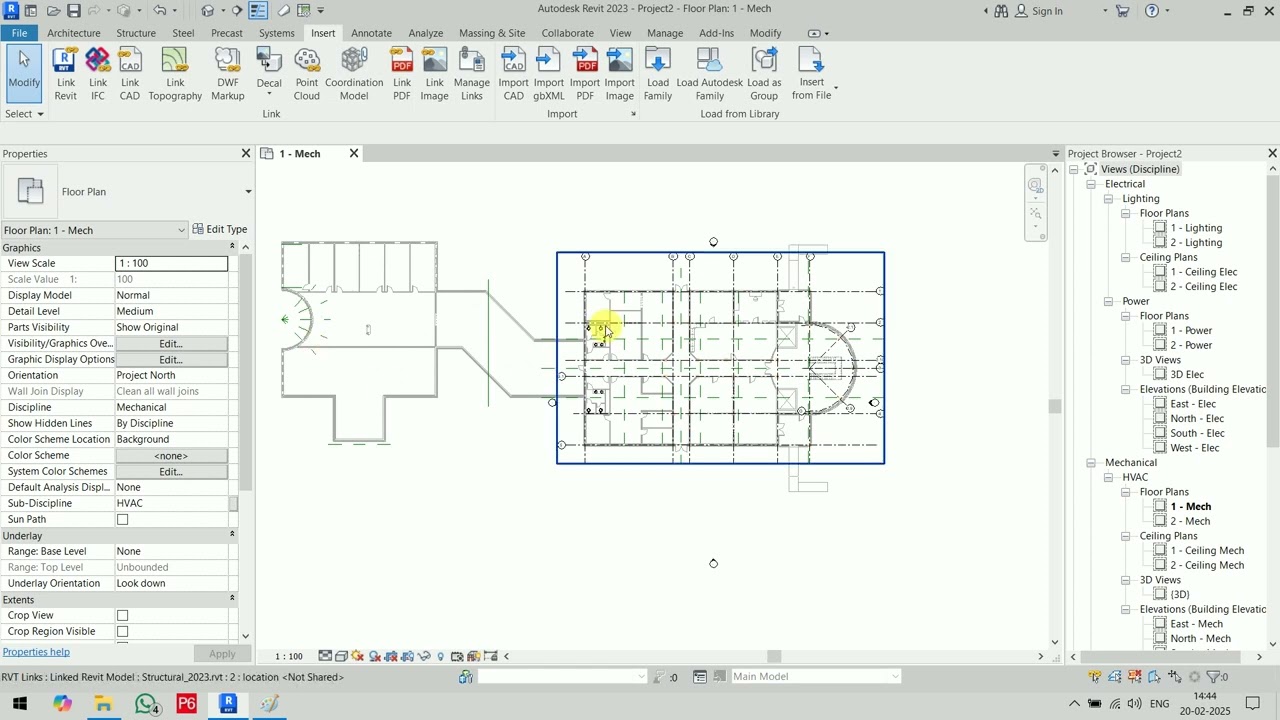Toggle the Crop View checkbox
Viewport: 1280px width, 720px height.
tap(123, 615)
